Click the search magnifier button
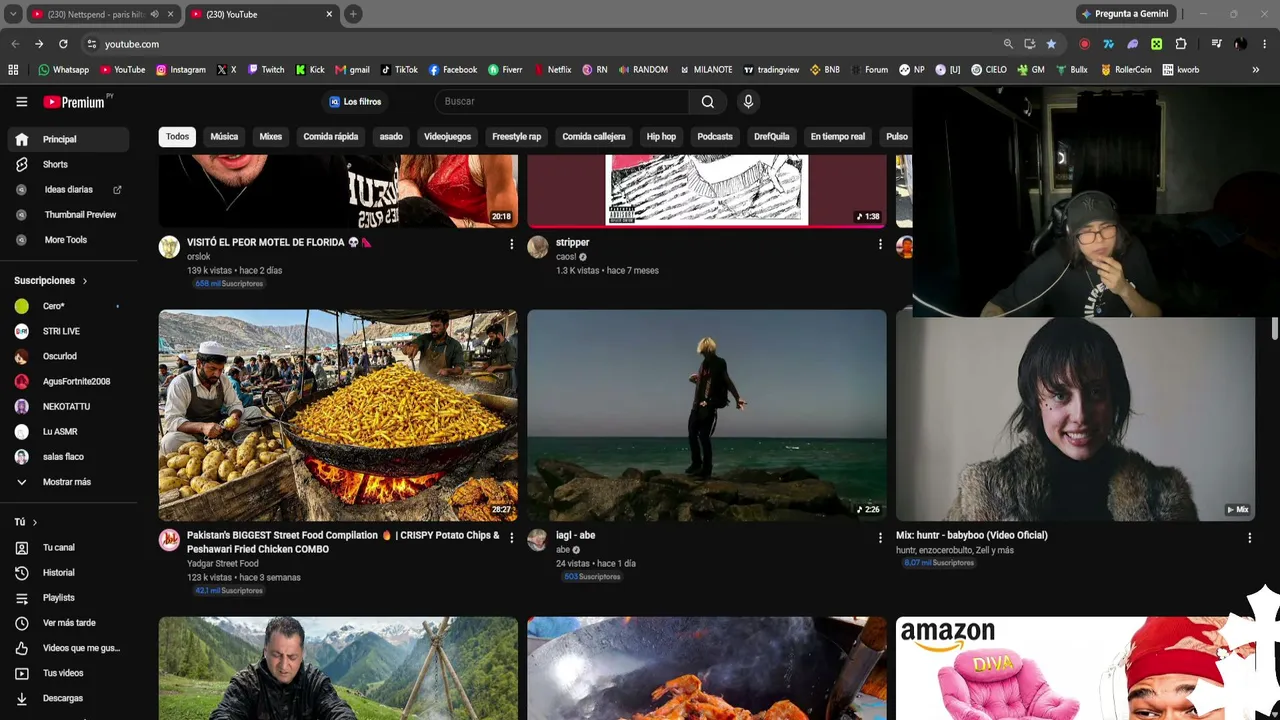1280x720 pixels. point(707,101)
